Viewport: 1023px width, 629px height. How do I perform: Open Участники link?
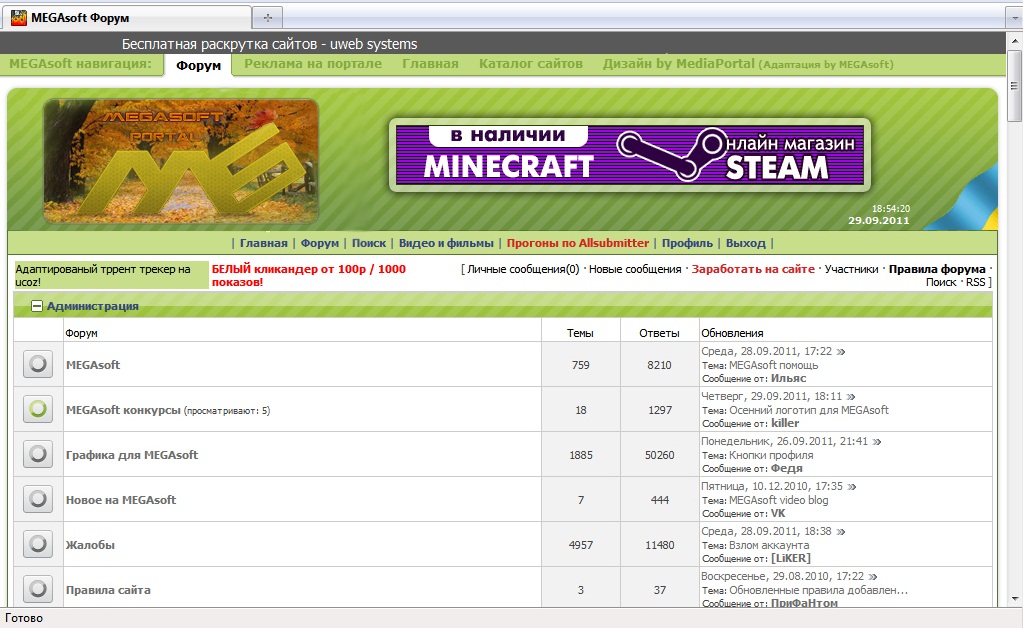(x=851, y=269)
